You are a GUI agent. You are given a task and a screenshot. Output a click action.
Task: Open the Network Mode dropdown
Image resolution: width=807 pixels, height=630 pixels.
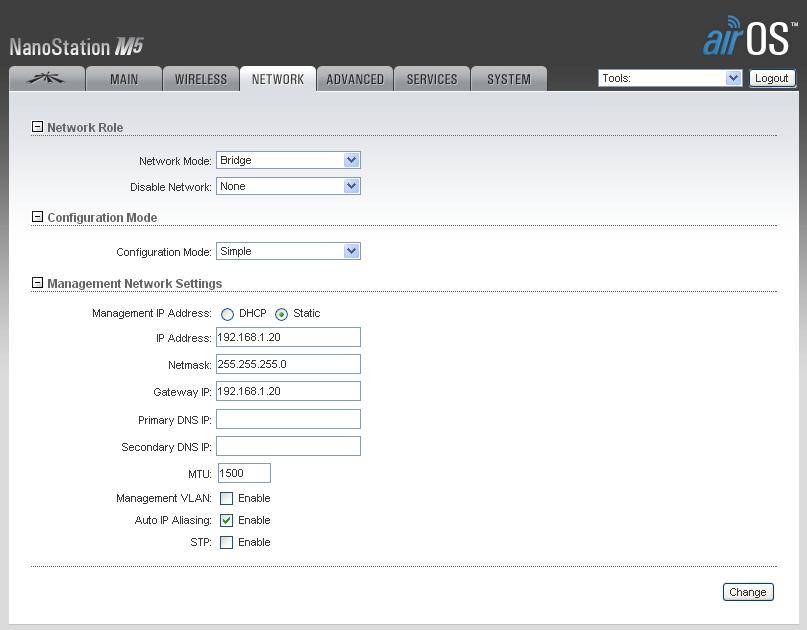pos(288,160)
